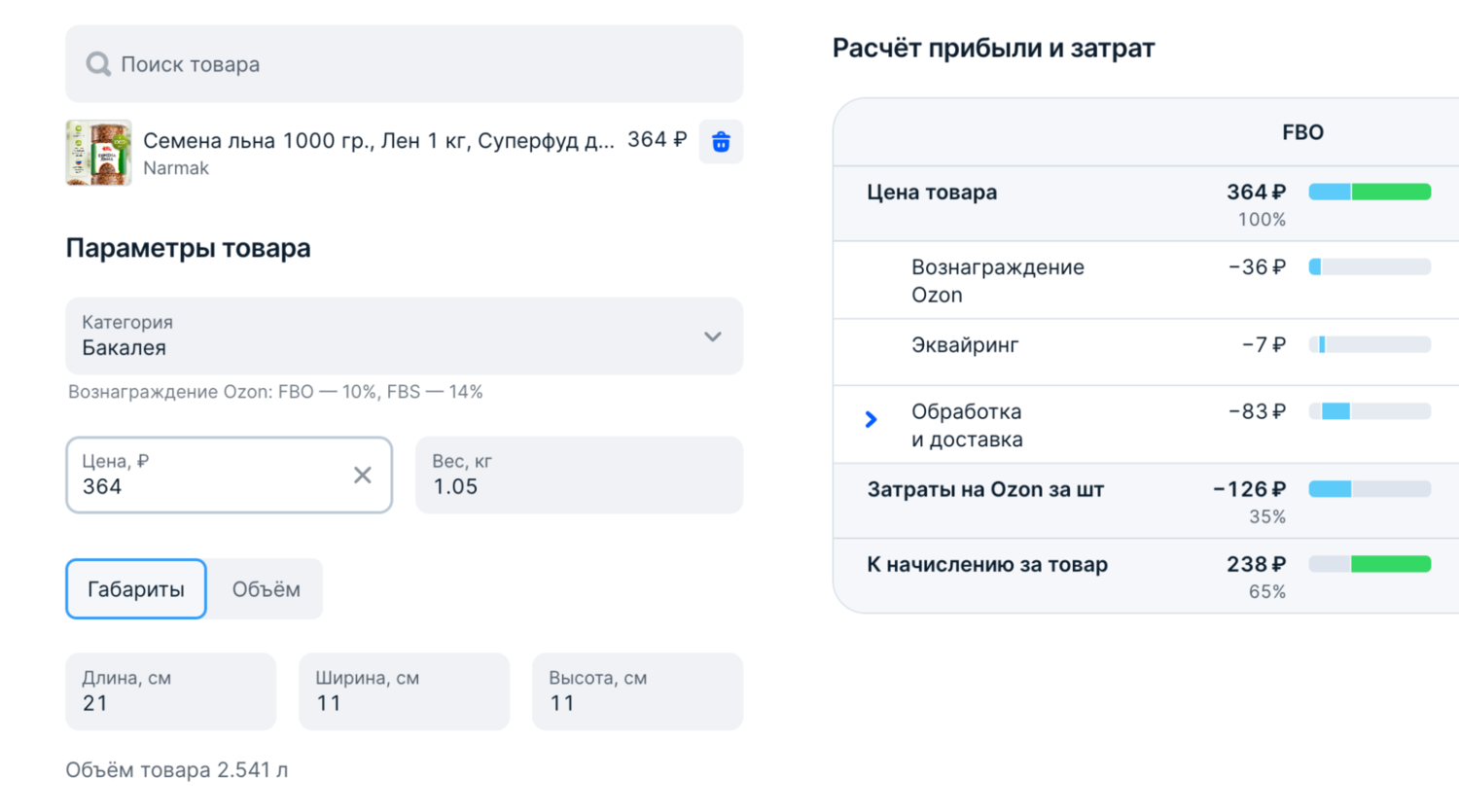This screenshot has width=1459, height=812.
Task: Open the Категория dropdown chevron
Action: coord(712,336)
